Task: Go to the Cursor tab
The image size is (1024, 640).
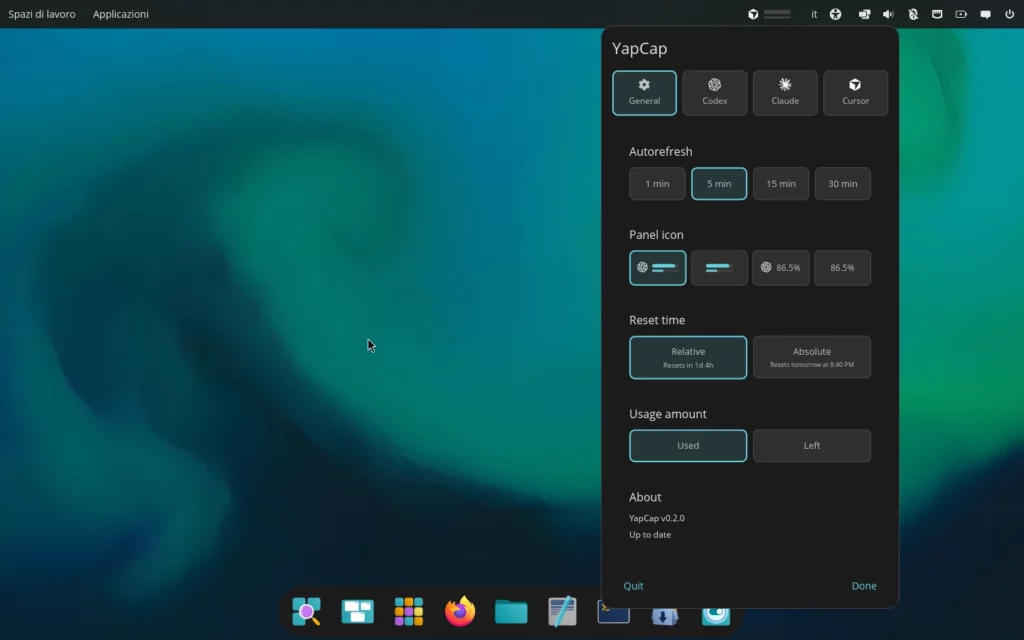Action: pos(855,93)
